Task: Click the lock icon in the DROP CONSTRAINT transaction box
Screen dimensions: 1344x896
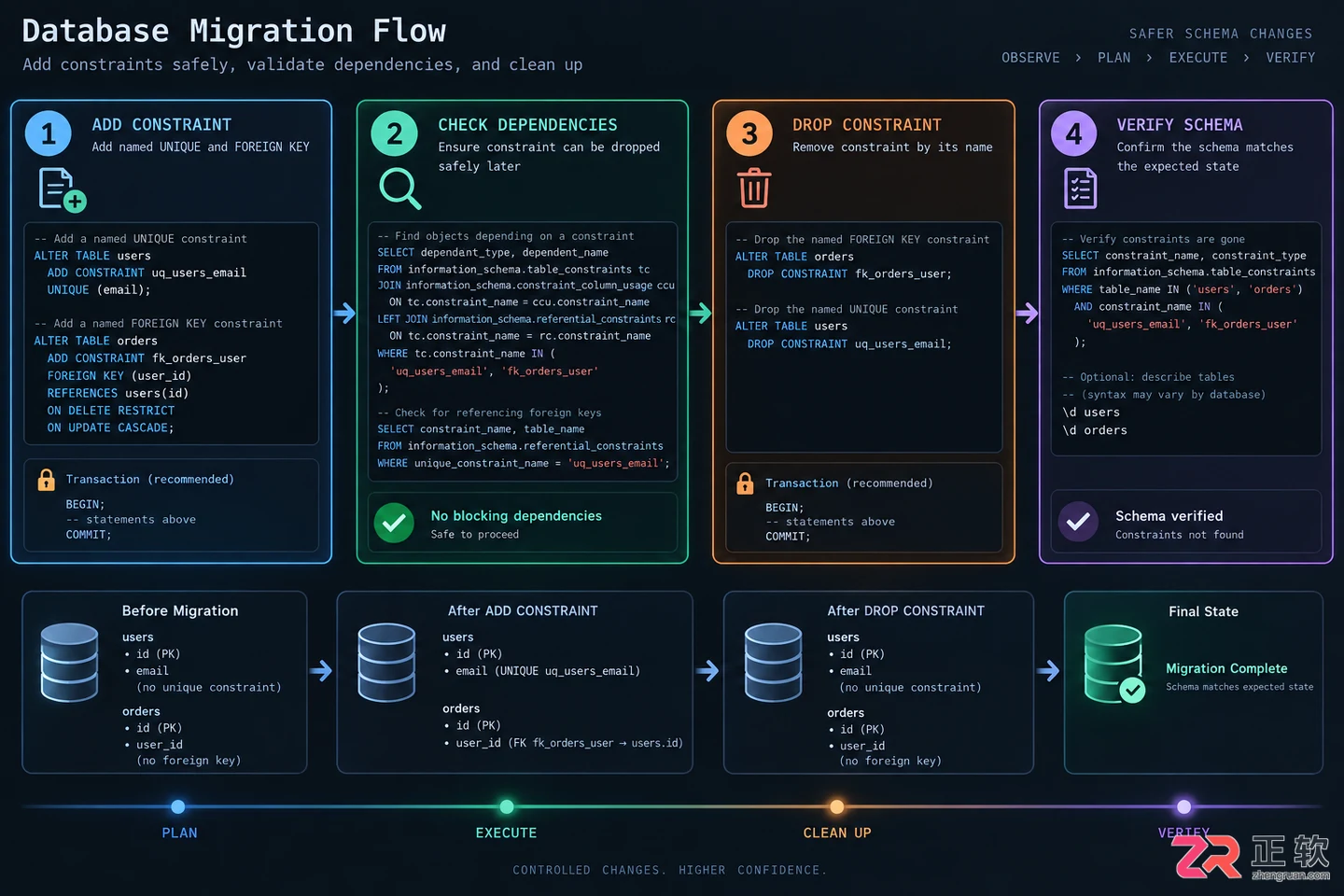Action: 745,483
